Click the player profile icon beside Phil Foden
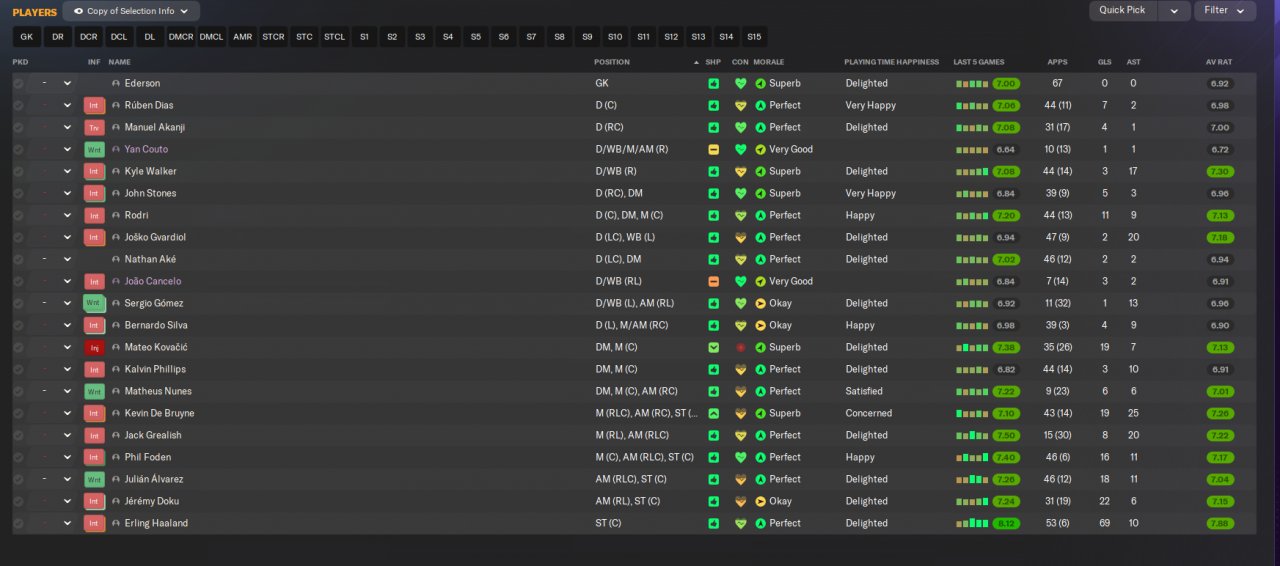 (116, 457)
